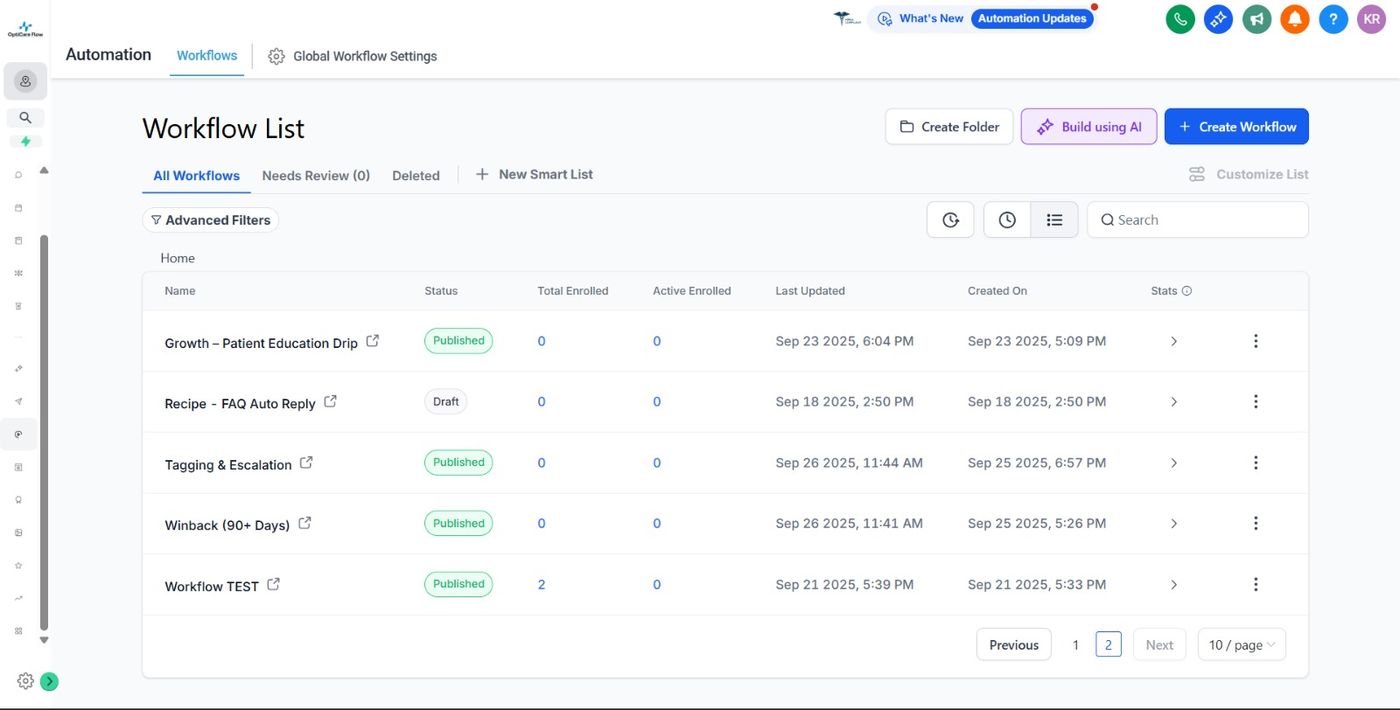The image size is (1400, 710).
Task: Switch to the Deleted tab
Action: tap(416, 175)
